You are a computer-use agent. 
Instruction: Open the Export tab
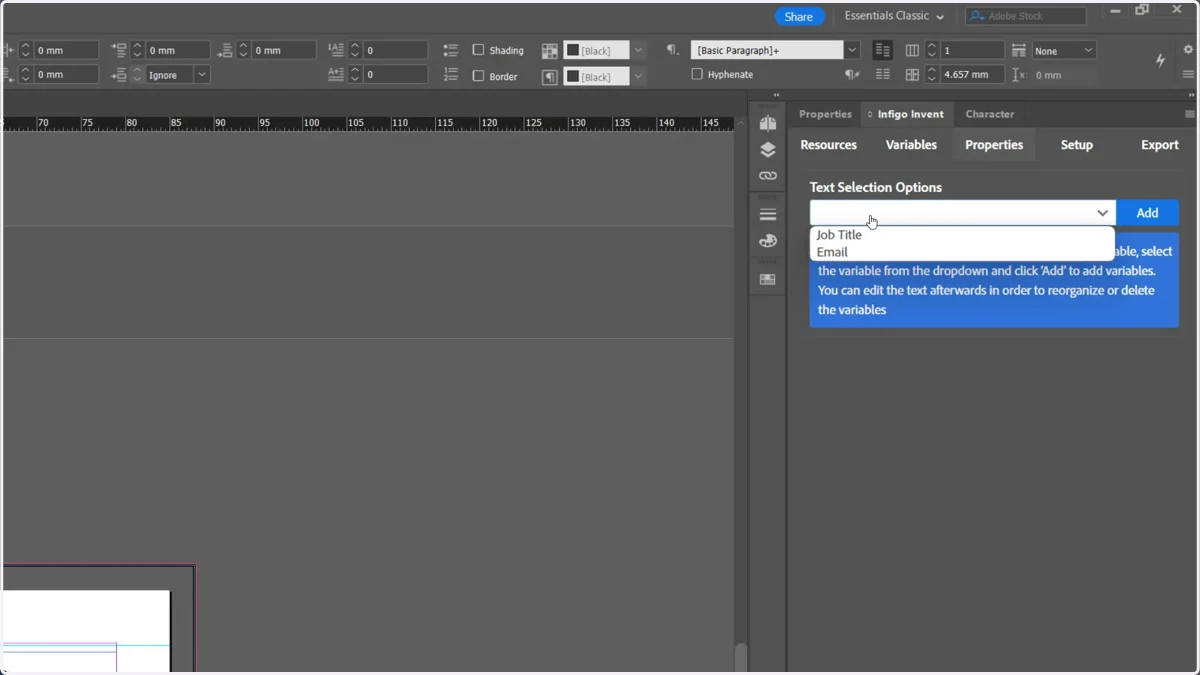(x=1160, y=145)
